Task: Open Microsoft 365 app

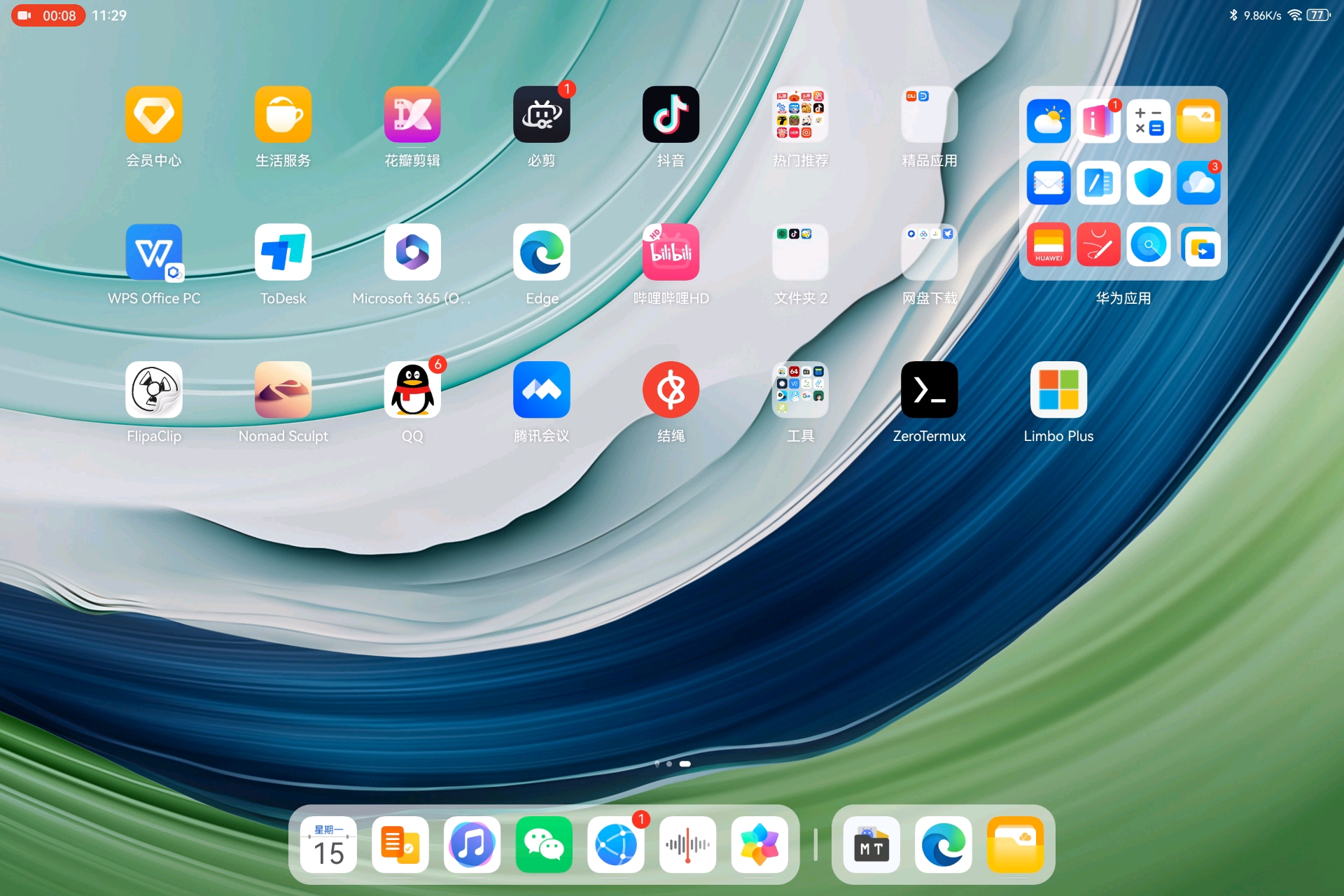Action: click(x=412, y=252)
